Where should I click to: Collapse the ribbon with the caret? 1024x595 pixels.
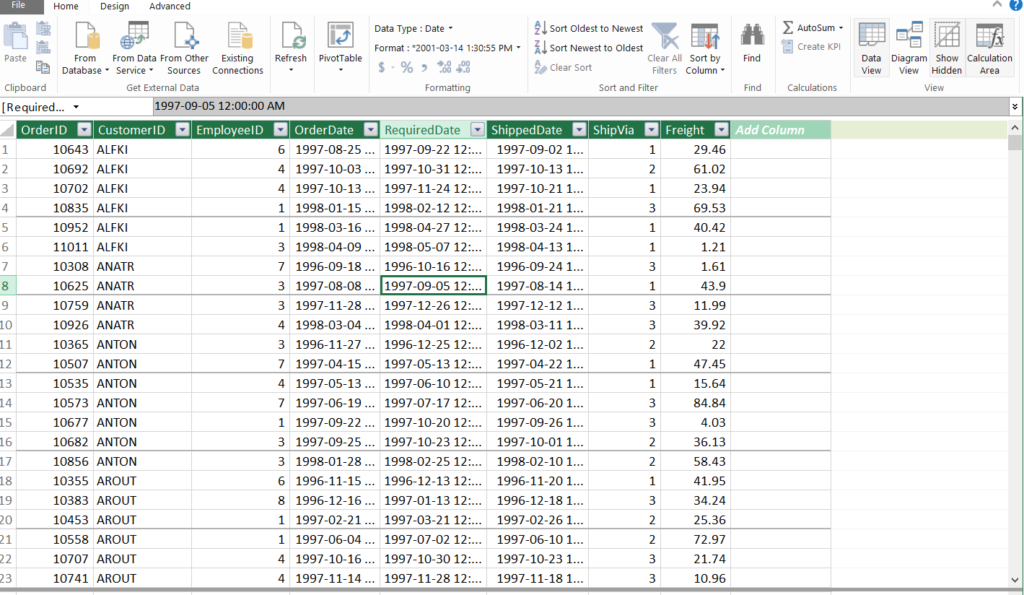pyautogui.click(x=997, y=5)
